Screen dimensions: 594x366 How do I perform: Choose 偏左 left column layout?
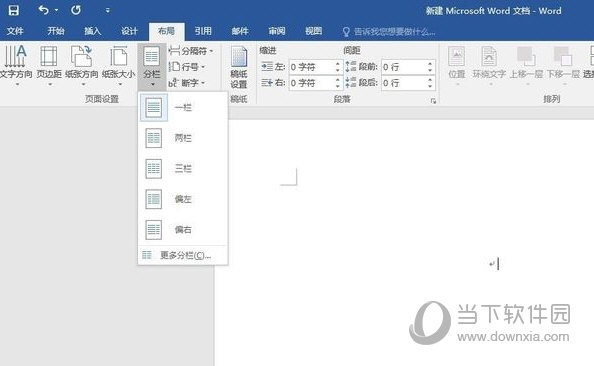183,199
